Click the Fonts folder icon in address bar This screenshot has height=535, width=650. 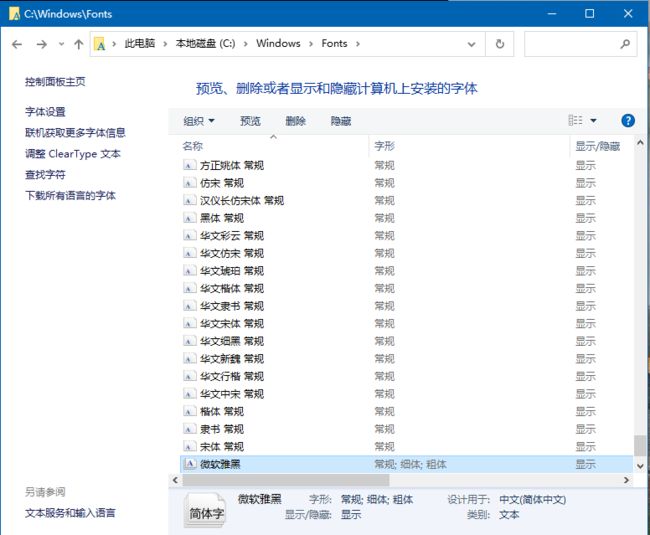click(100, 44)
